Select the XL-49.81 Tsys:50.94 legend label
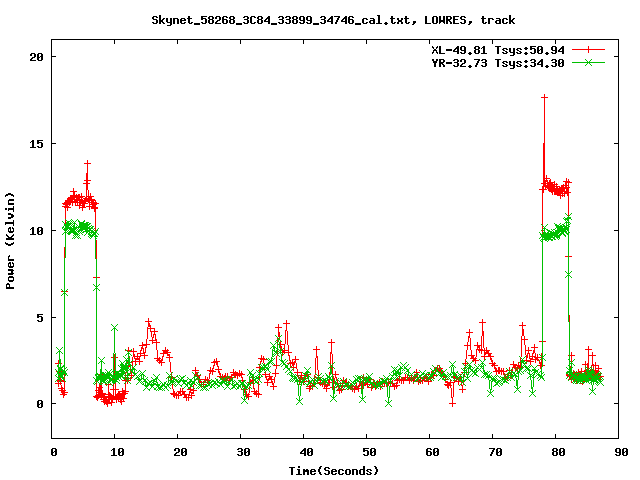This screenshot has width=640, height=480. [498, 50]
